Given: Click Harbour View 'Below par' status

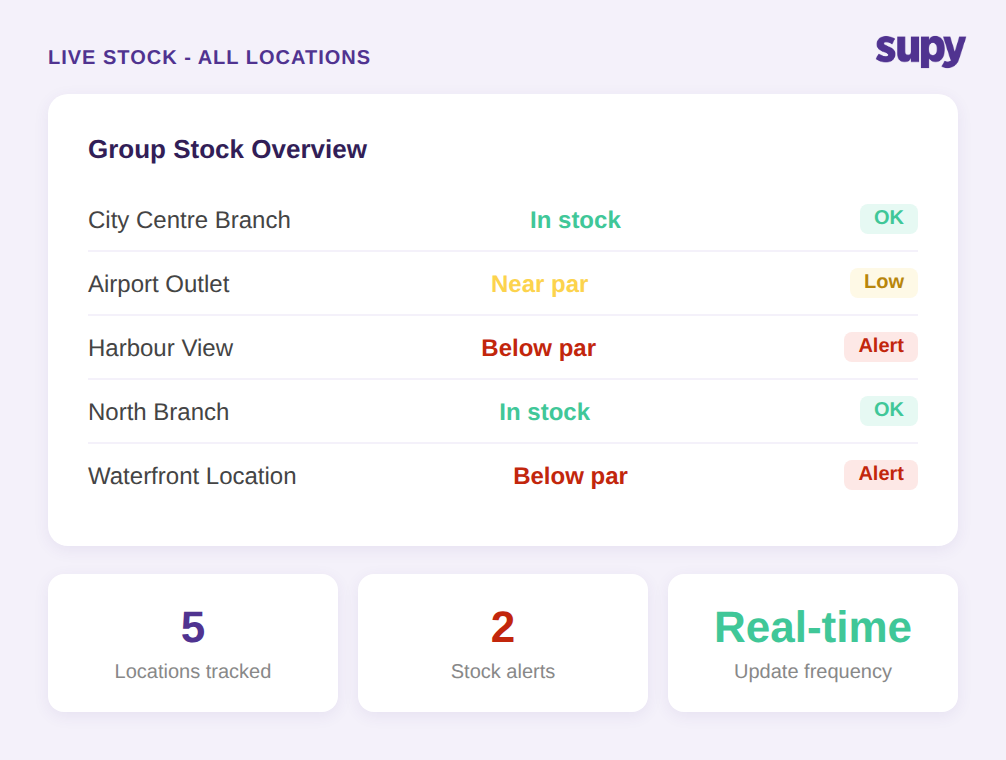Looking at the screenshot, I should [538, 348].
